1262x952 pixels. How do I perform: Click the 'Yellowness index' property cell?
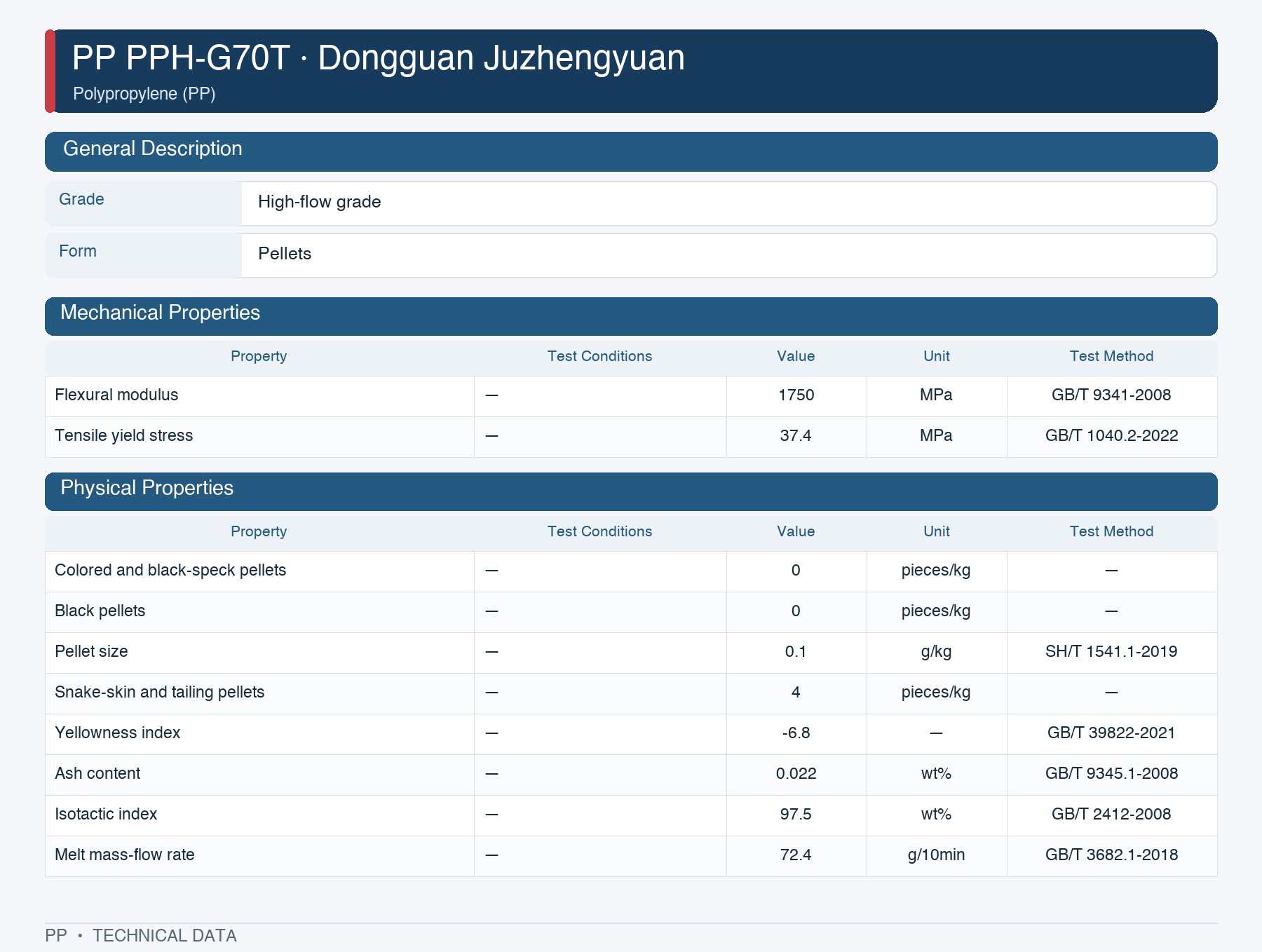tap(259, 733)
